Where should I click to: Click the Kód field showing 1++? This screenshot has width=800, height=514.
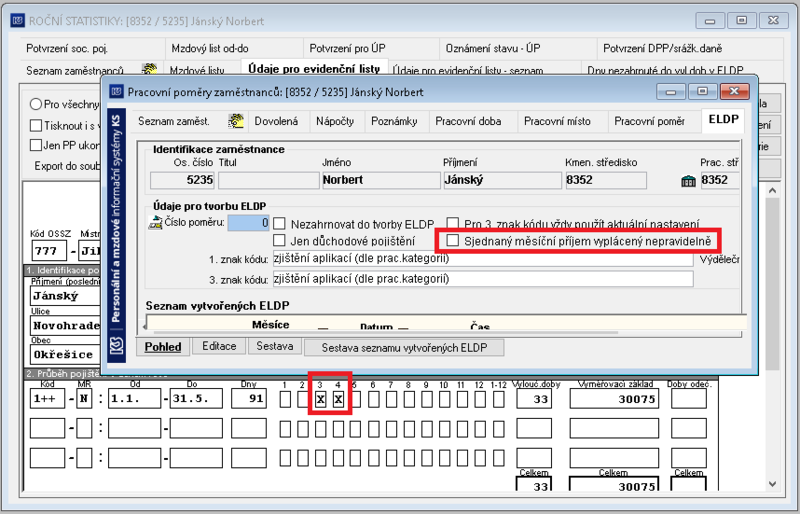tap(47, 399)
